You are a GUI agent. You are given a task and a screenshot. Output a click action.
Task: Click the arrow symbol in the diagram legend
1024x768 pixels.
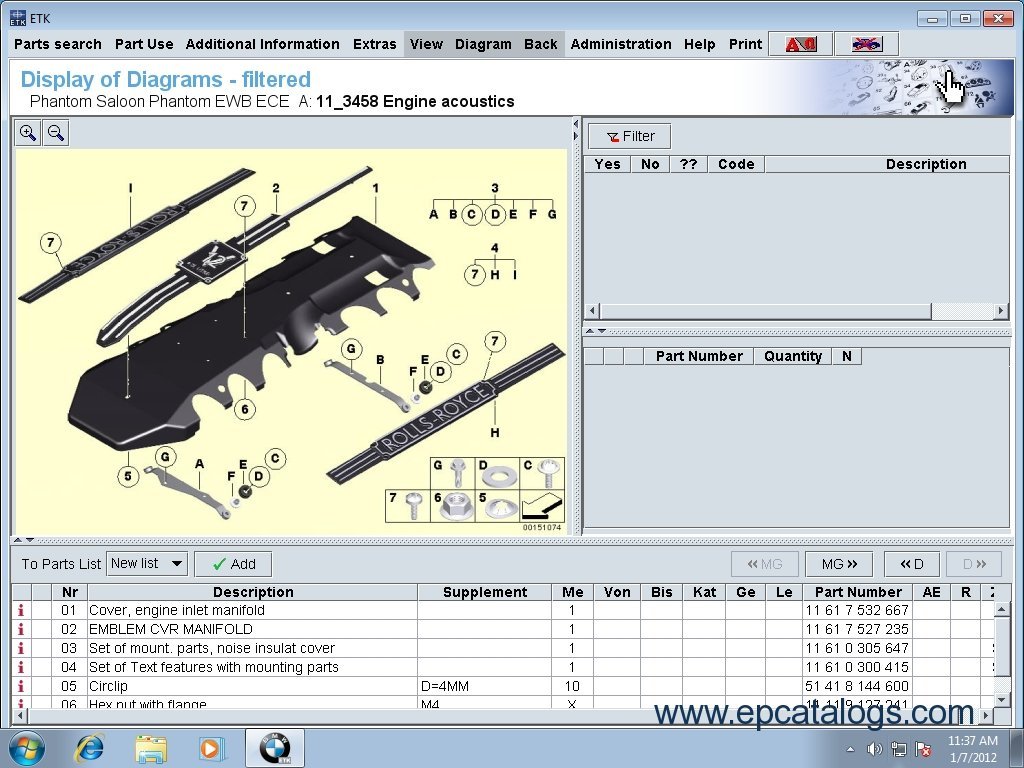[541, 505]
